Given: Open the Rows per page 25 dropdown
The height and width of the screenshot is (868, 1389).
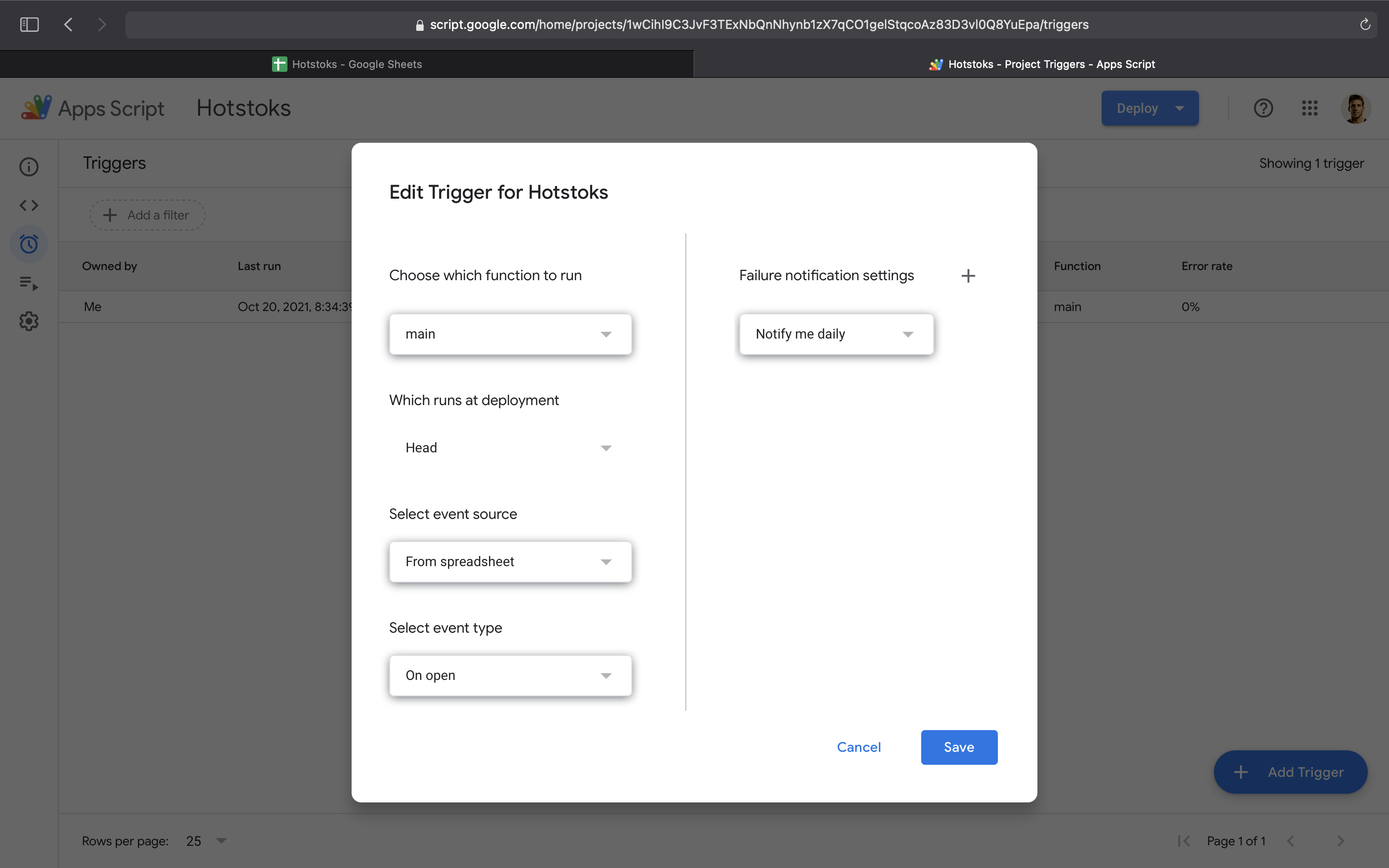Looking at the screenshot, I should [x=206, y=841].
